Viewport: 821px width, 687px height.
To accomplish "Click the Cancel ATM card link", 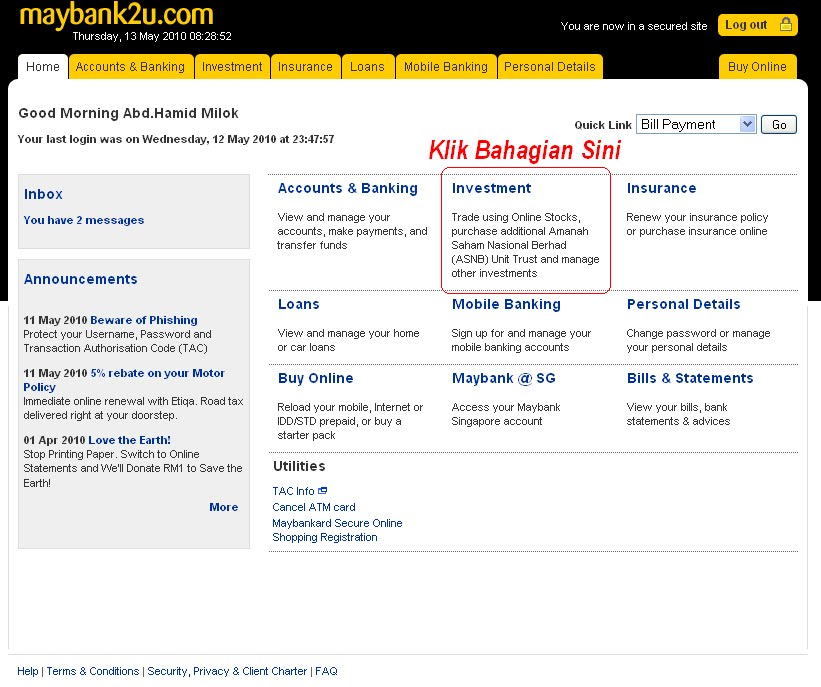I will (314, 507).
